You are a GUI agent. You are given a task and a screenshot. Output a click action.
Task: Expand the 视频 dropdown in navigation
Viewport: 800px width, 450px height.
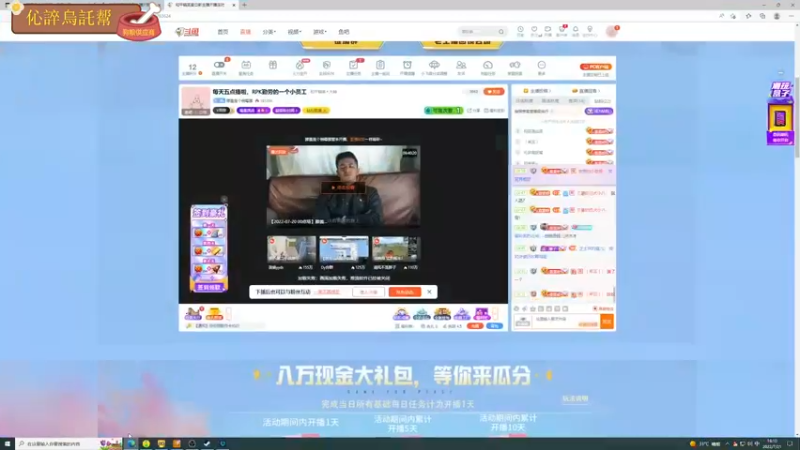(x=294, y=32)
